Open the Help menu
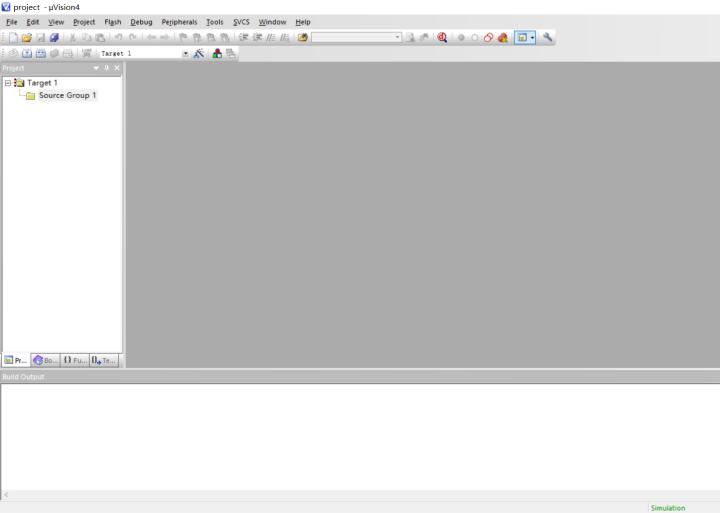720x513 pixels. (x=303, y=22)
